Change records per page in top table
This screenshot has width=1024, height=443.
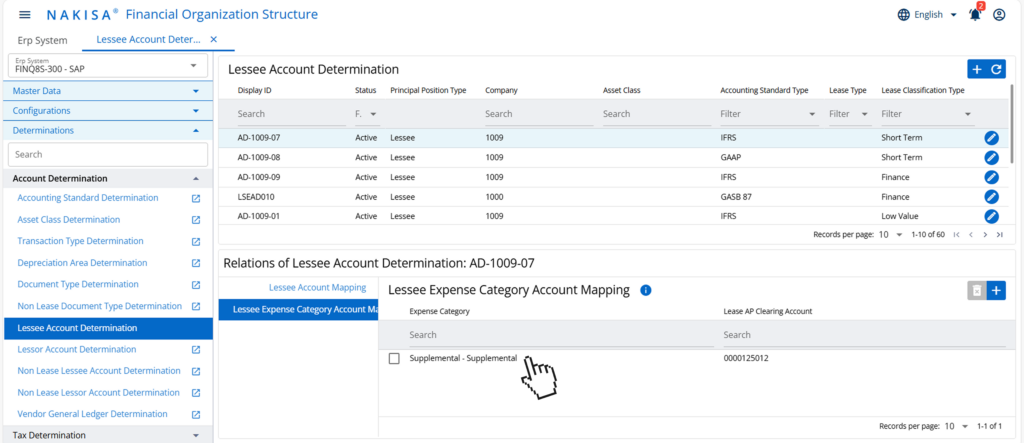891,235
